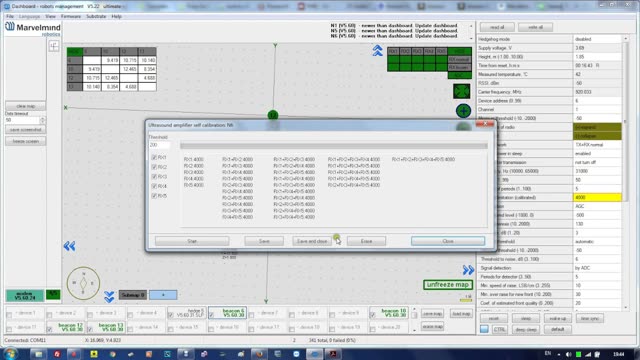Click the axes icon near the Marvelmind logo
Image resolution: width=640 pixels, height=360 pixels.
click(x=54, y=46)
